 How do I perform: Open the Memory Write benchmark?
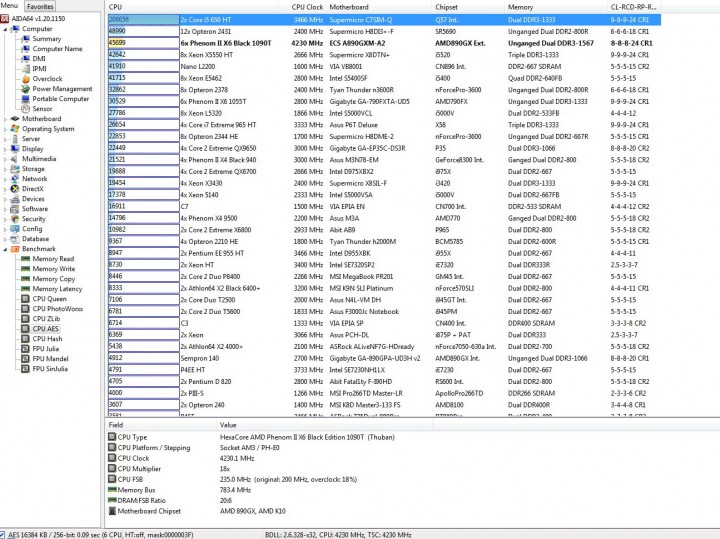click(x=54, y=269)
